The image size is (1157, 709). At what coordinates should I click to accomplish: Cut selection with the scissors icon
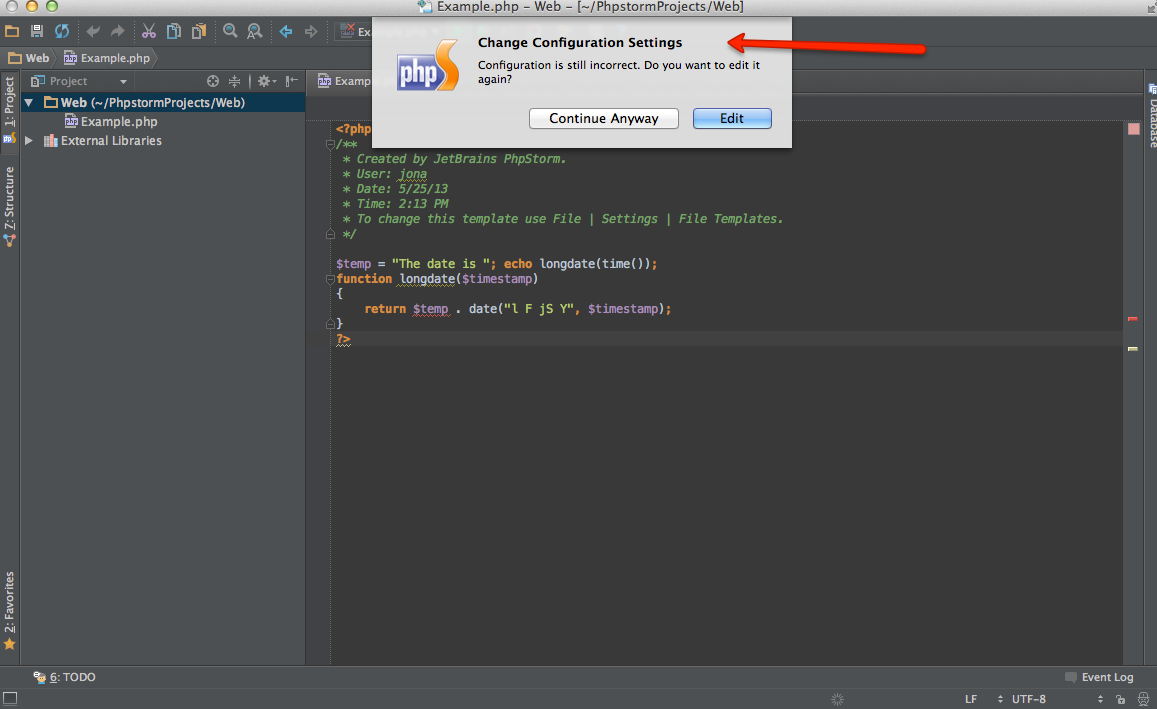click(x=148, y=31)
